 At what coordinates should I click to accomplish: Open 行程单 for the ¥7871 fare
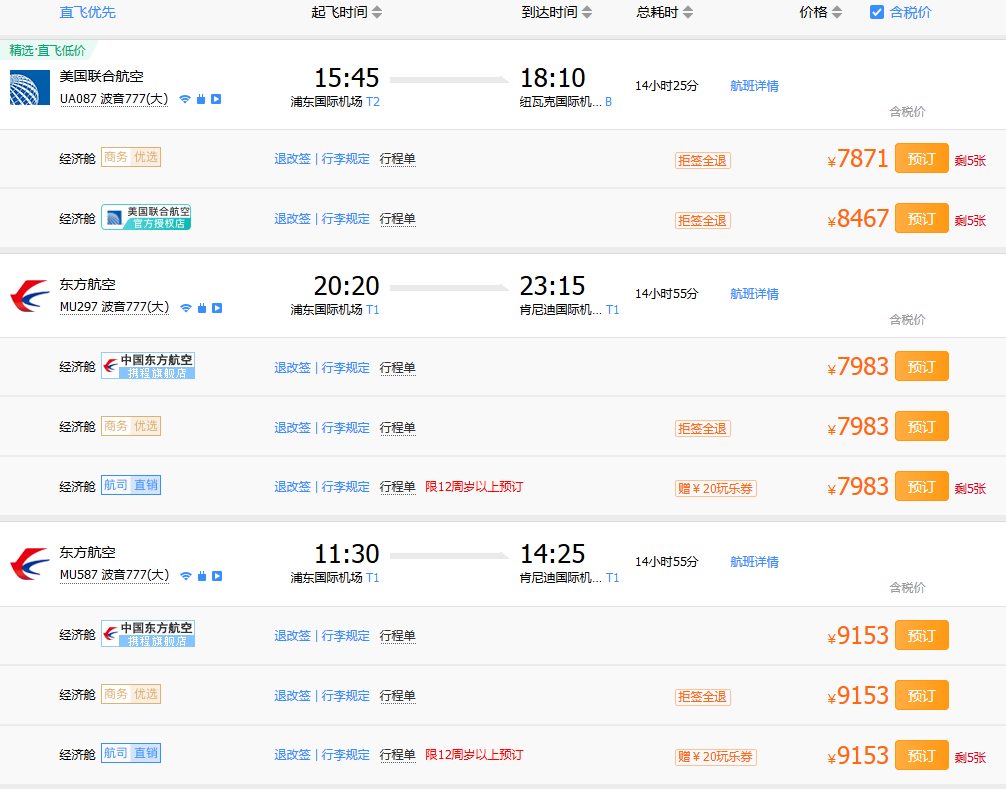pyautogui.click(x=398, y=158)
